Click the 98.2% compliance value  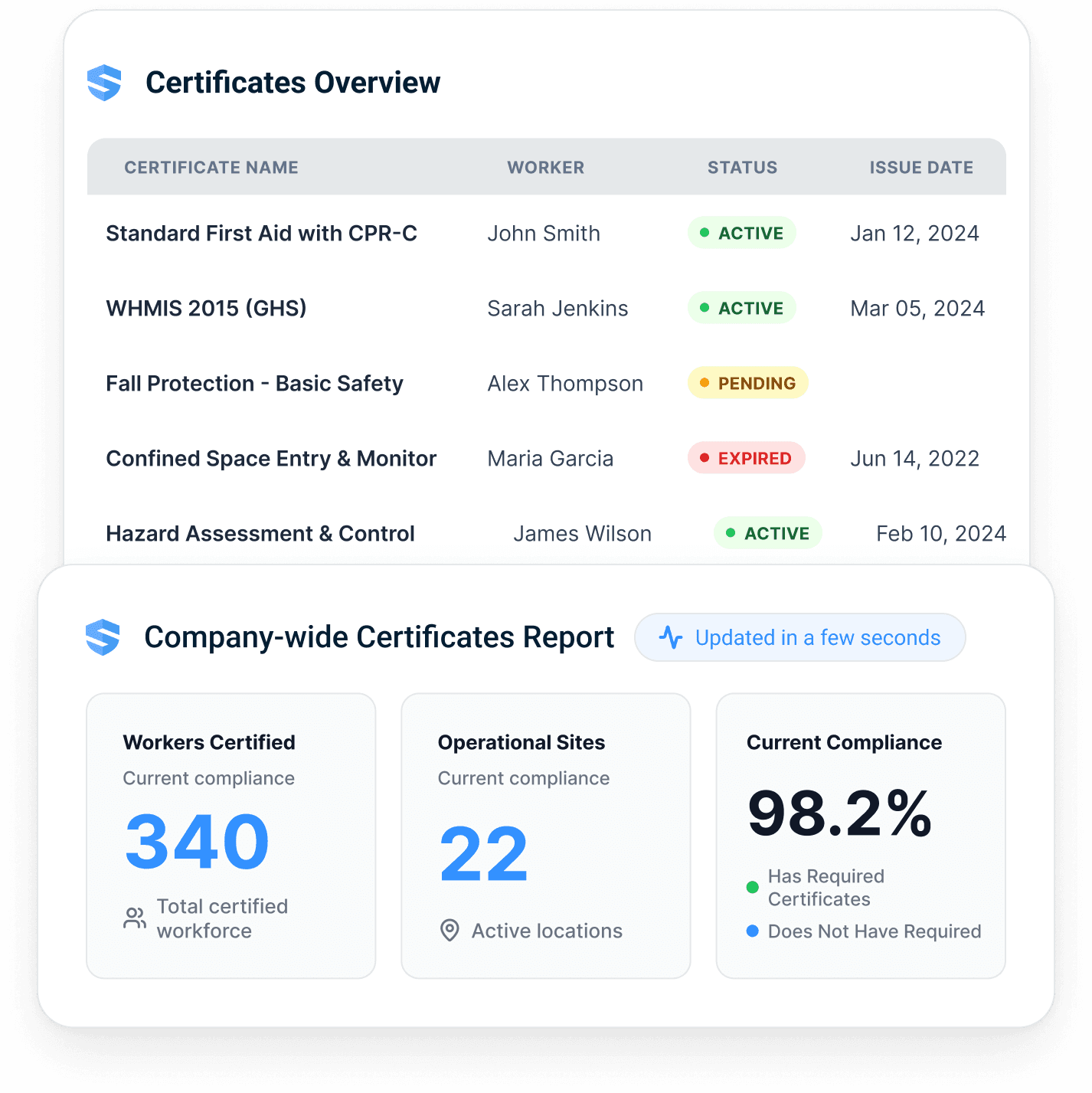click(x=840, y=813)
